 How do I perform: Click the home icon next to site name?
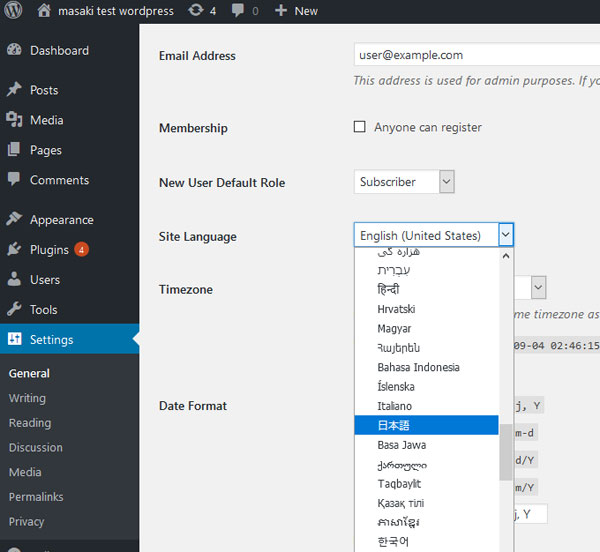[44, 10]
